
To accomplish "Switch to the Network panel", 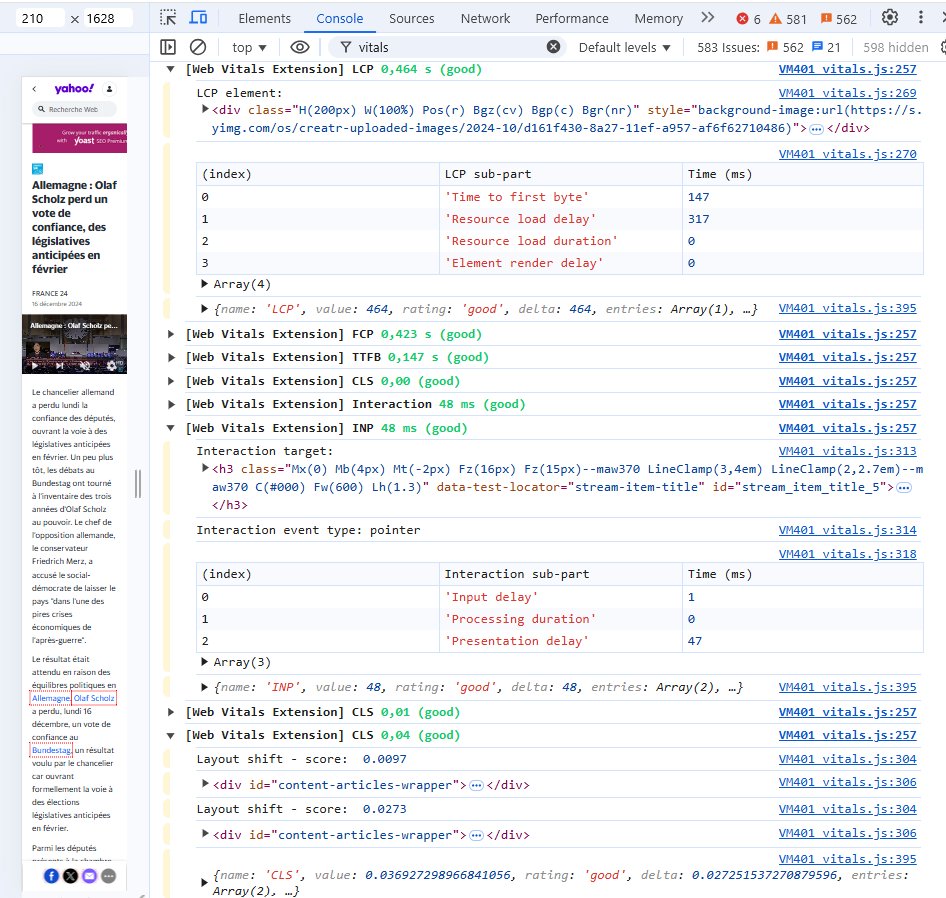I will point(485,17).
